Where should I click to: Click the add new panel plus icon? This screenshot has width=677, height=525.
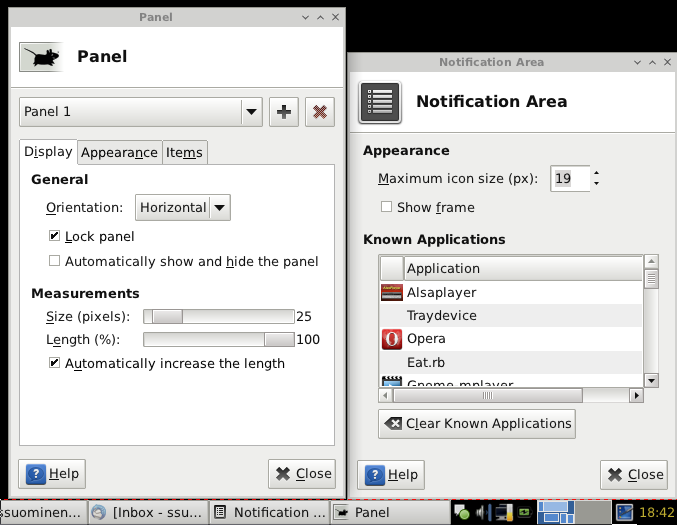[284, 112]
